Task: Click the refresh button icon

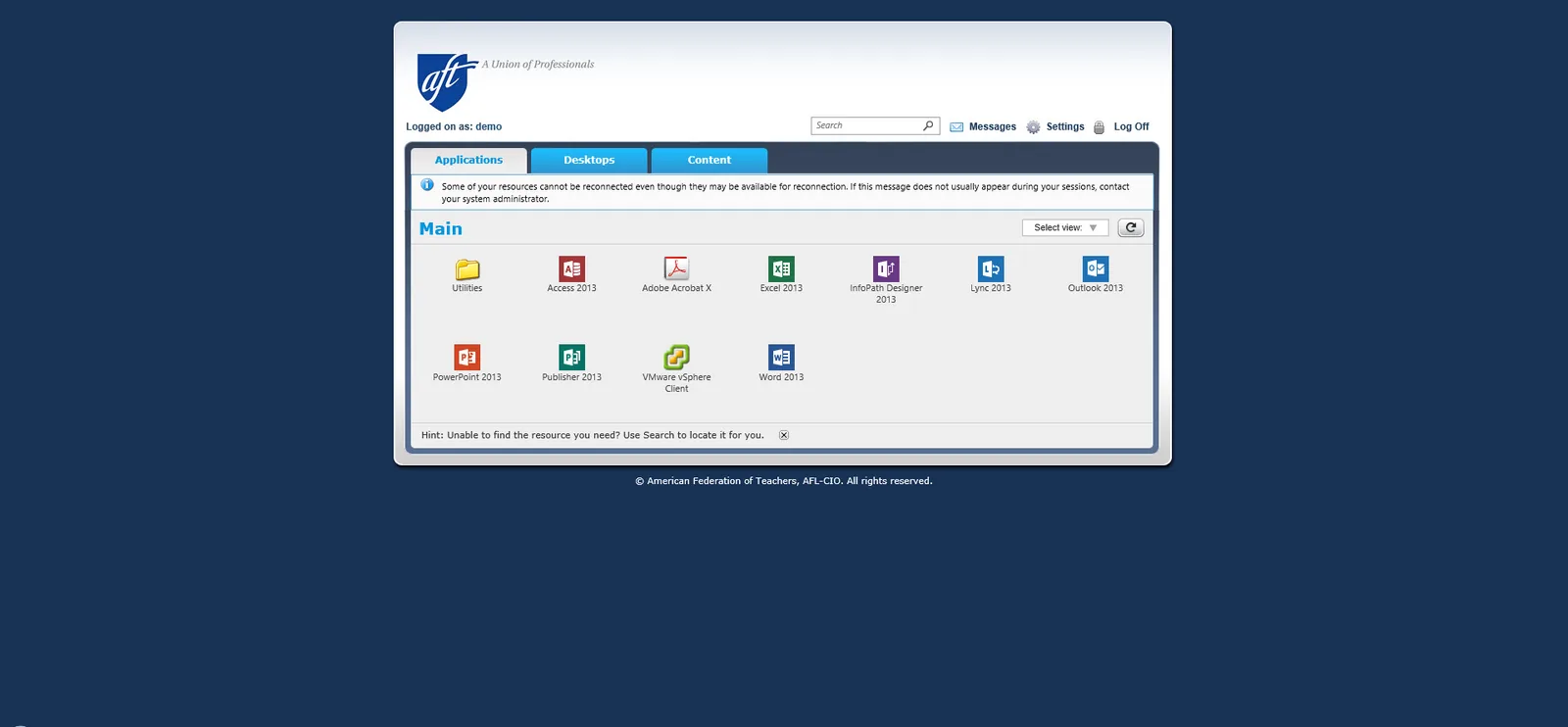Action: tap(1131, 227)
